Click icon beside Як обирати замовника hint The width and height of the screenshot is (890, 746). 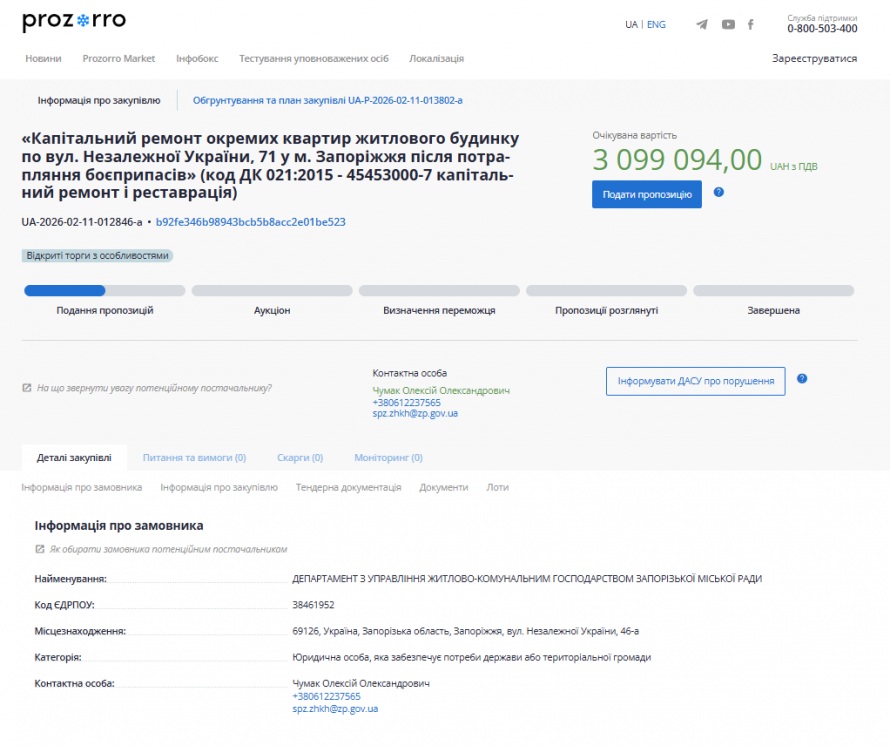pos(40,549)
